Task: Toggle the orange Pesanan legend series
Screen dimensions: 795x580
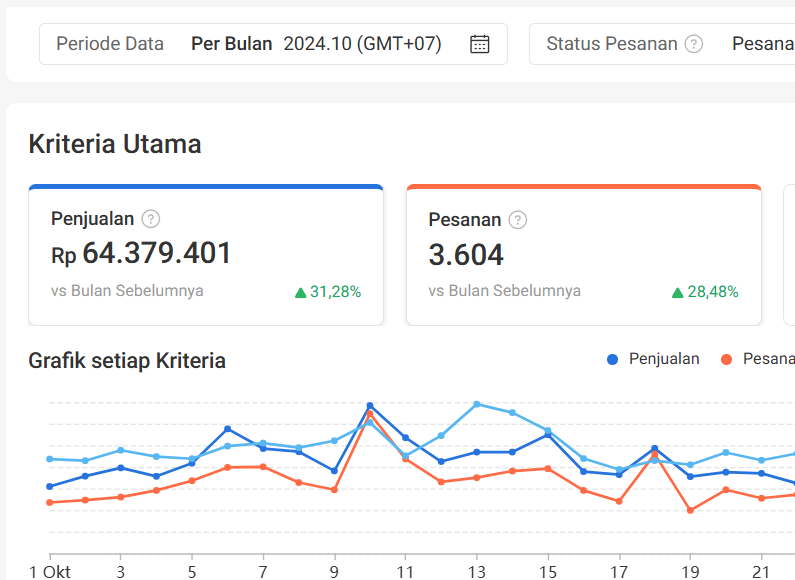Action: 757,359
